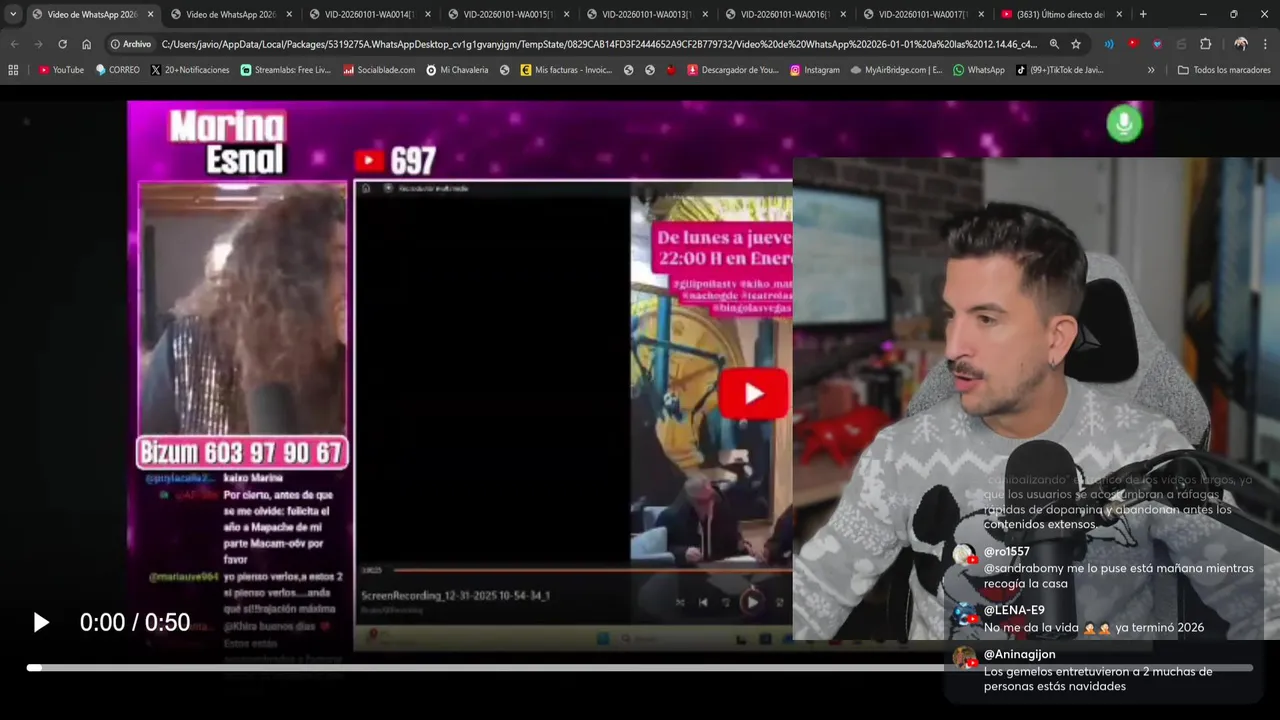Close the first Video de WhatsApp tab
This screenshot has width=1280, height=720.
(150, 14)
